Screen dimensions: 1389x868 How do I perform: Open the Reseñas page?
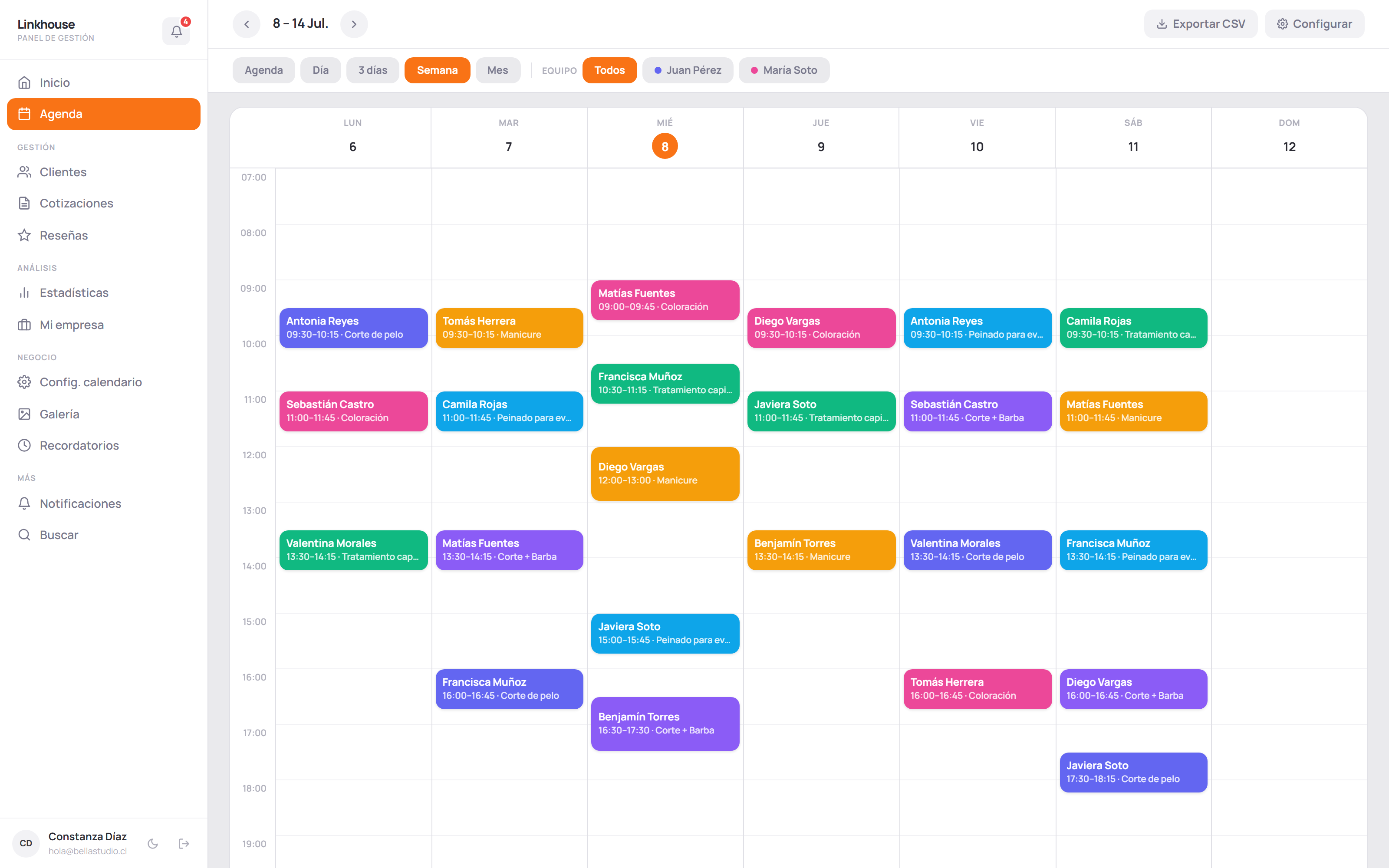(x=103, y=235)
